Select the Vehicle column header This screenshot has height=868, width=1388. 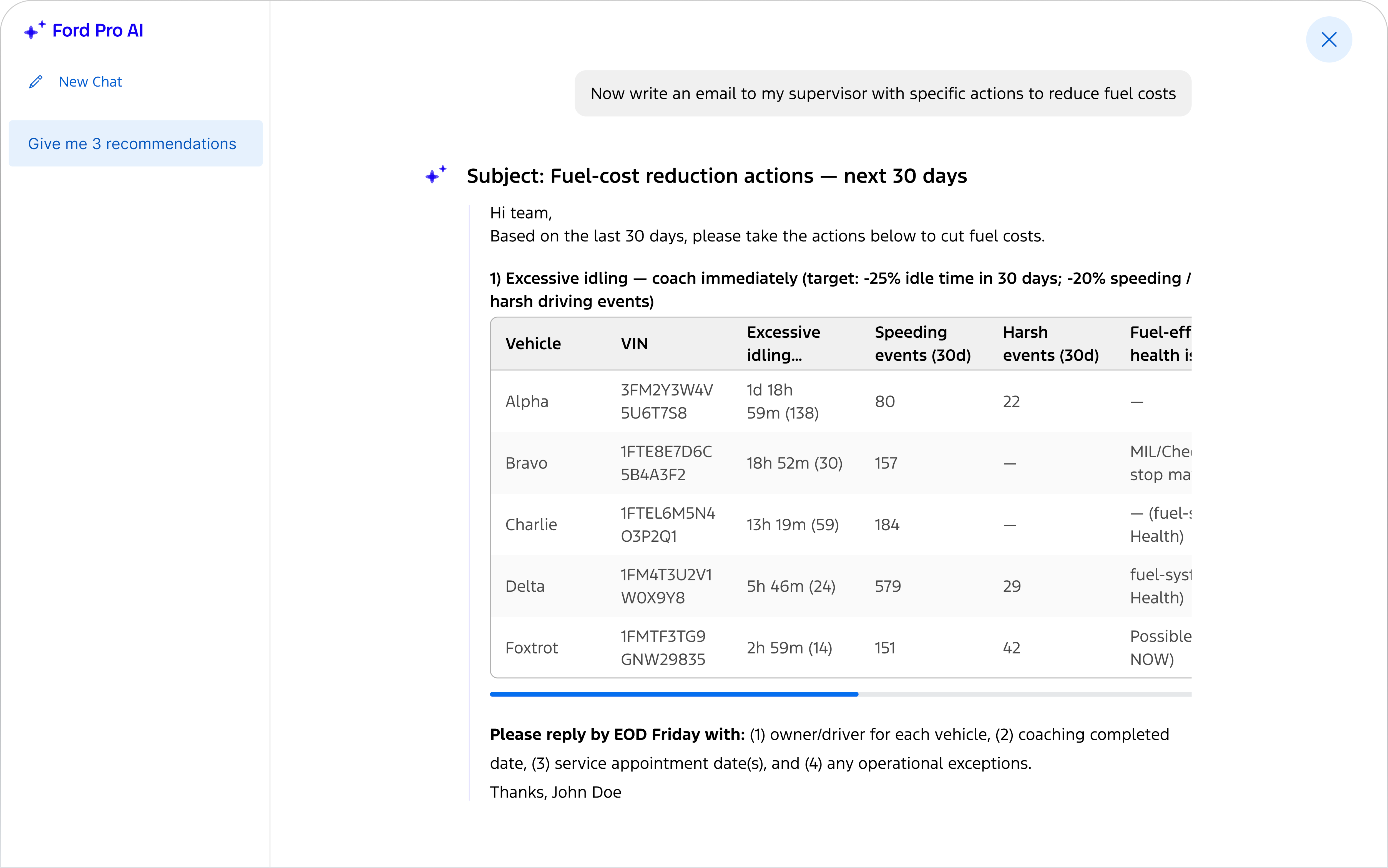coord(533,343)
